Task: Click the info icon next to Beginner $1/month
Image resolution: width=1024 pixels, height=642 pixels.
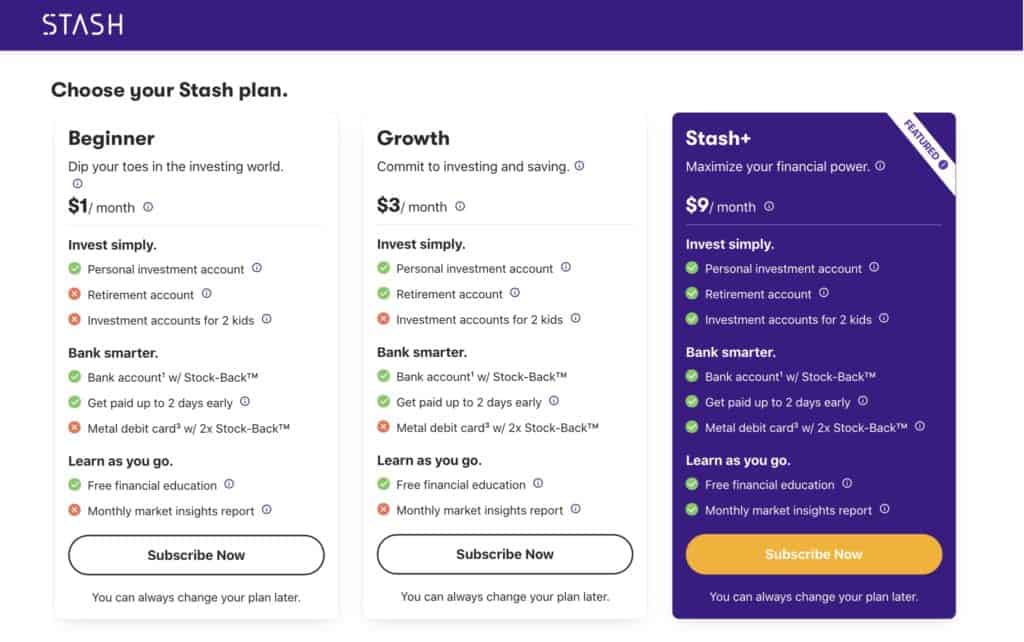Action: (x=148, y=207)
